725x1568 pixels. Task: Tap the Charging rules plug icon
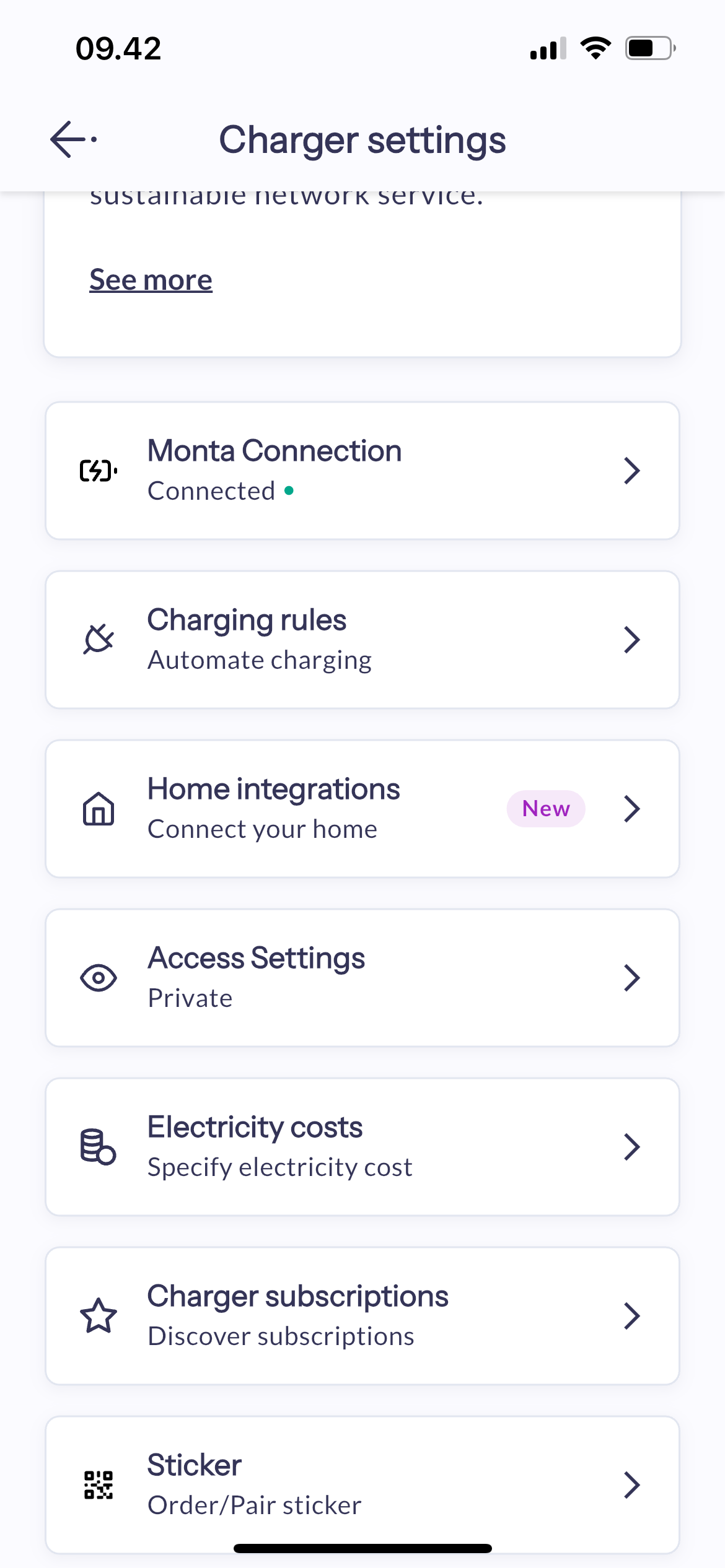[x=99, y=640]
